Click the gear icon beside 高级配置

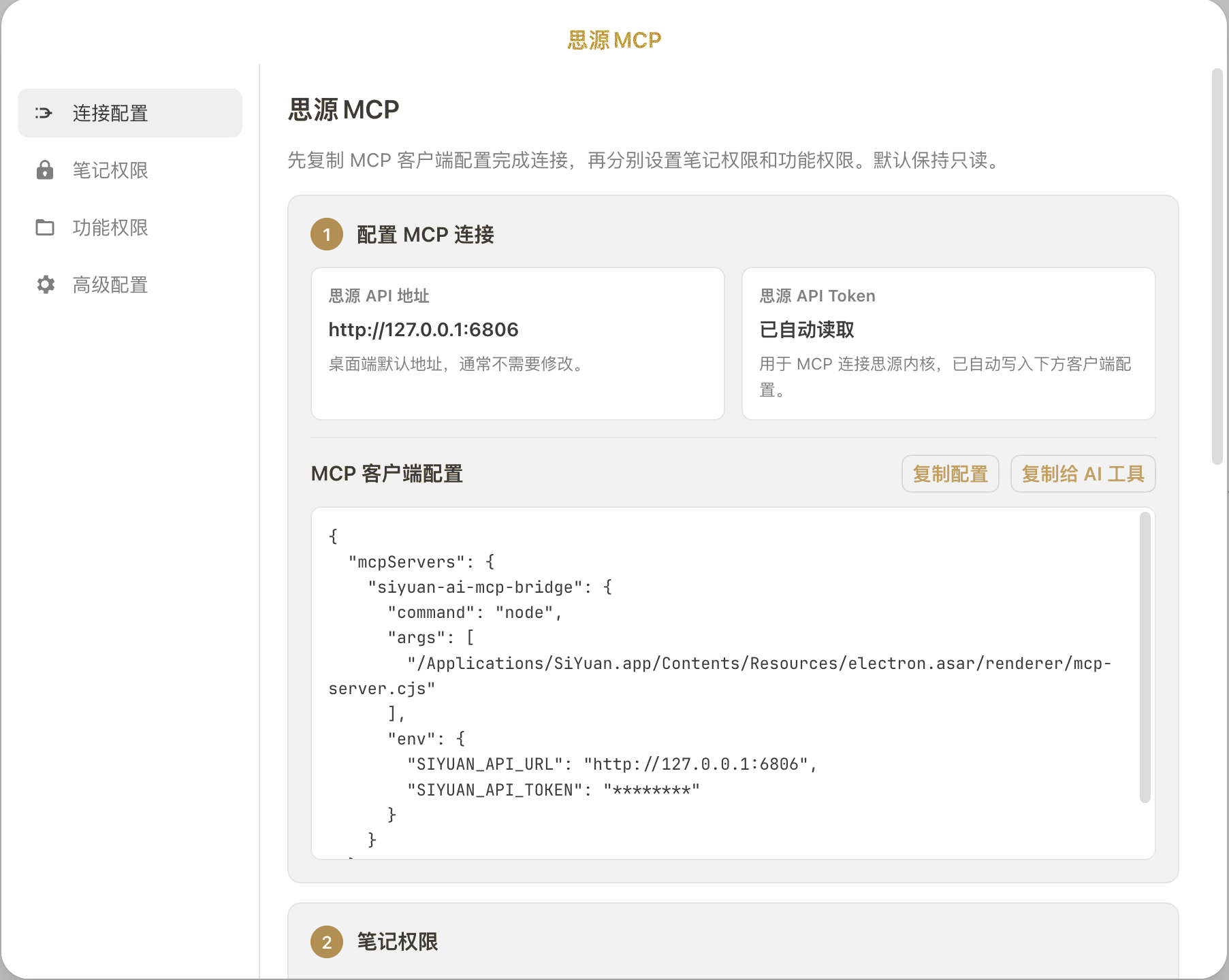tap(45, 284)
